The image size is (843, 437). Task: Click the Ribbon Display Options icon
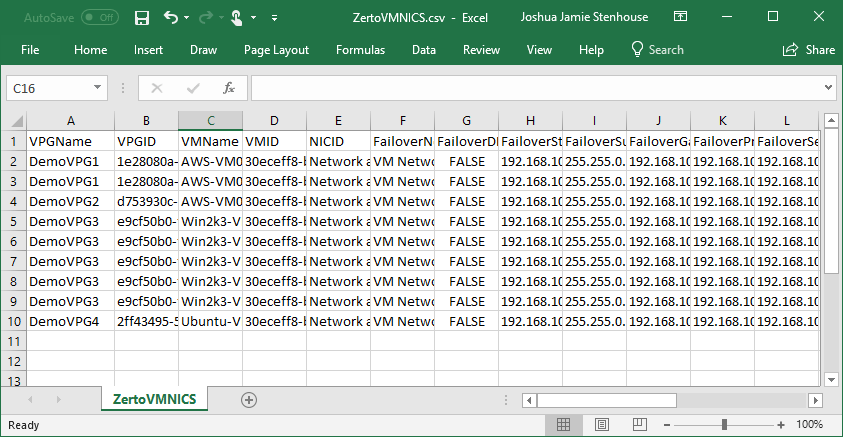680,17
